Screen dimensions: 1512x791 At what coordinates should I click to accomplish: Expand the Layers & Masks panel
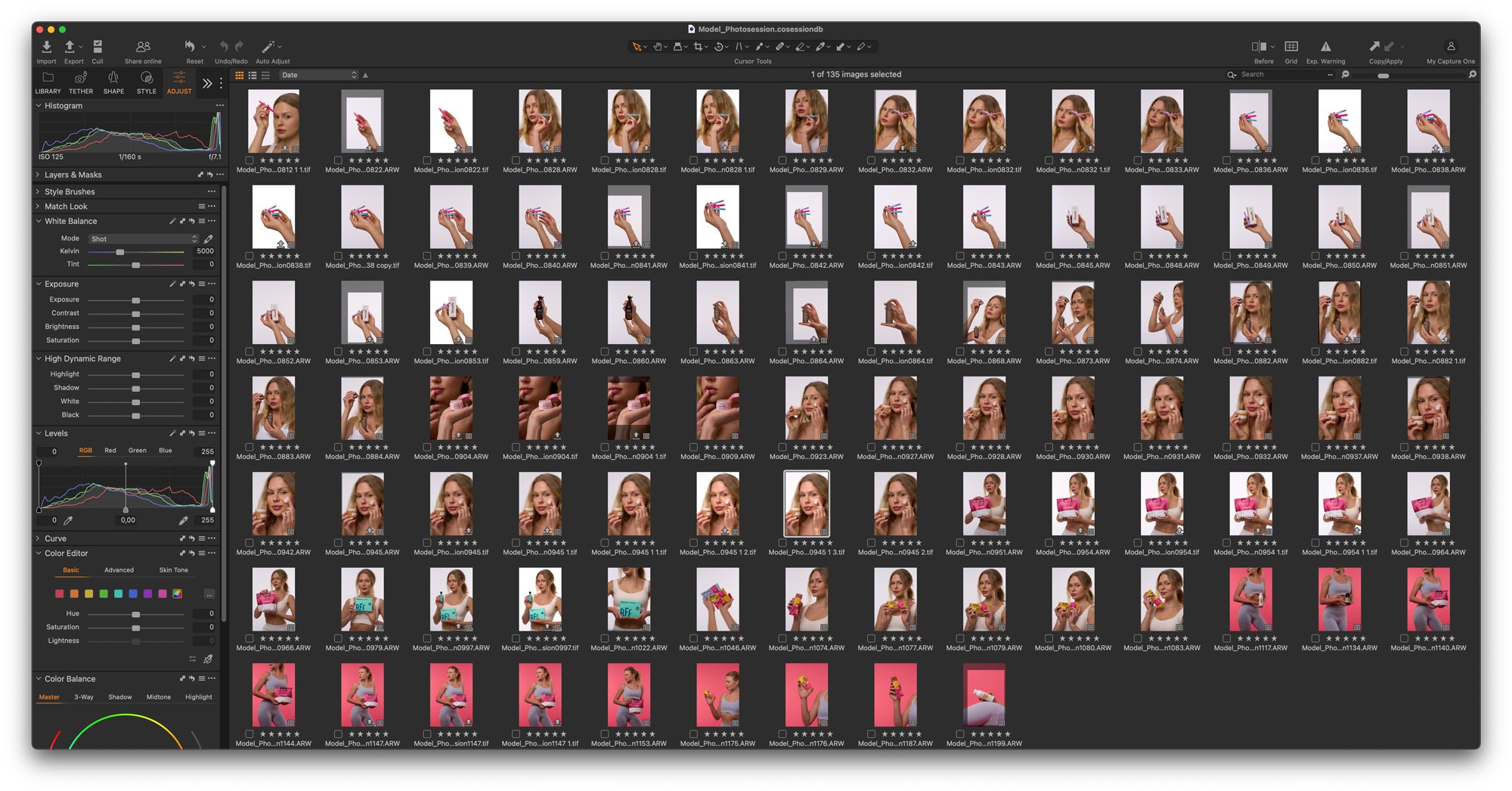39,175
